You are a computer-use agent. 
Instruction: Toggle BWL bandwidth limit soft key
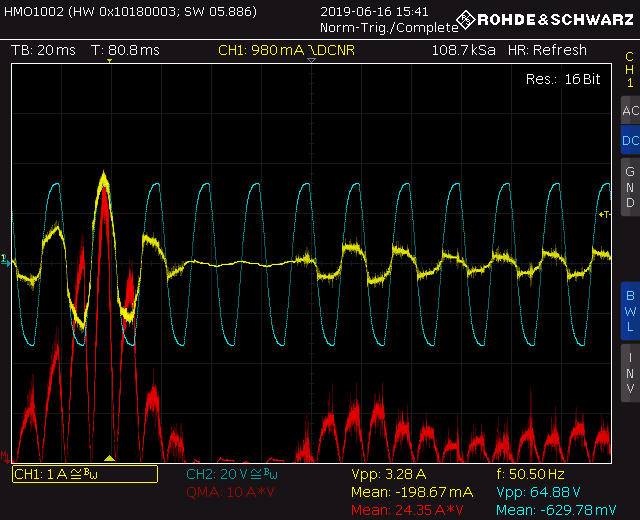630,311
